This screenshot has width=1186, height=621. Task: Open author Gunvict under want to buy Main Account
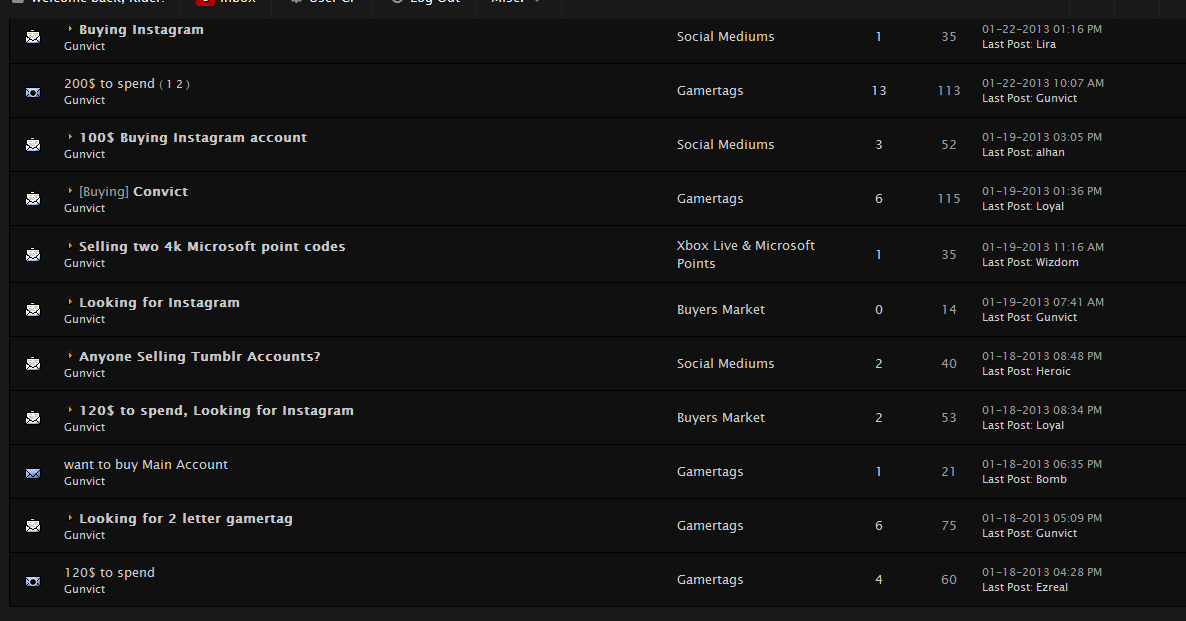[84, 481]
